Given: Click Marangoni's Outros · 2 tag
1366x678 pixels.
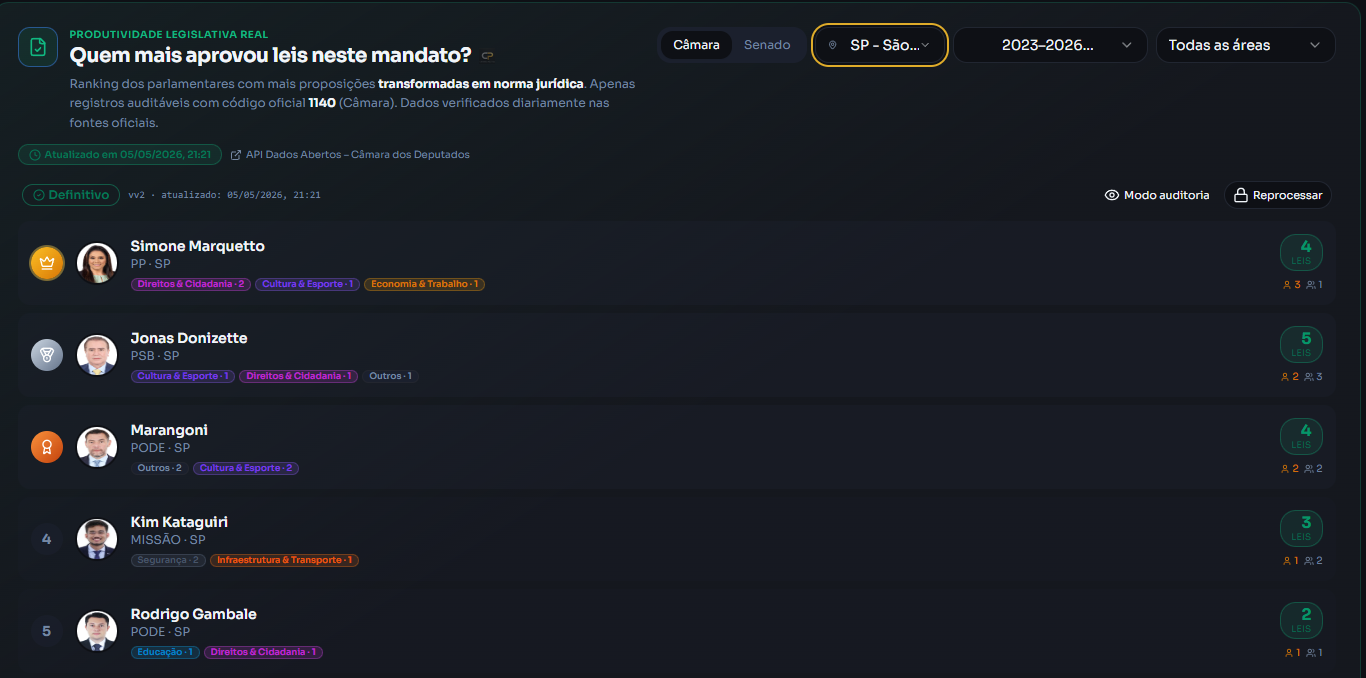Looking at the screenshot, I should [x=160, y=468].
